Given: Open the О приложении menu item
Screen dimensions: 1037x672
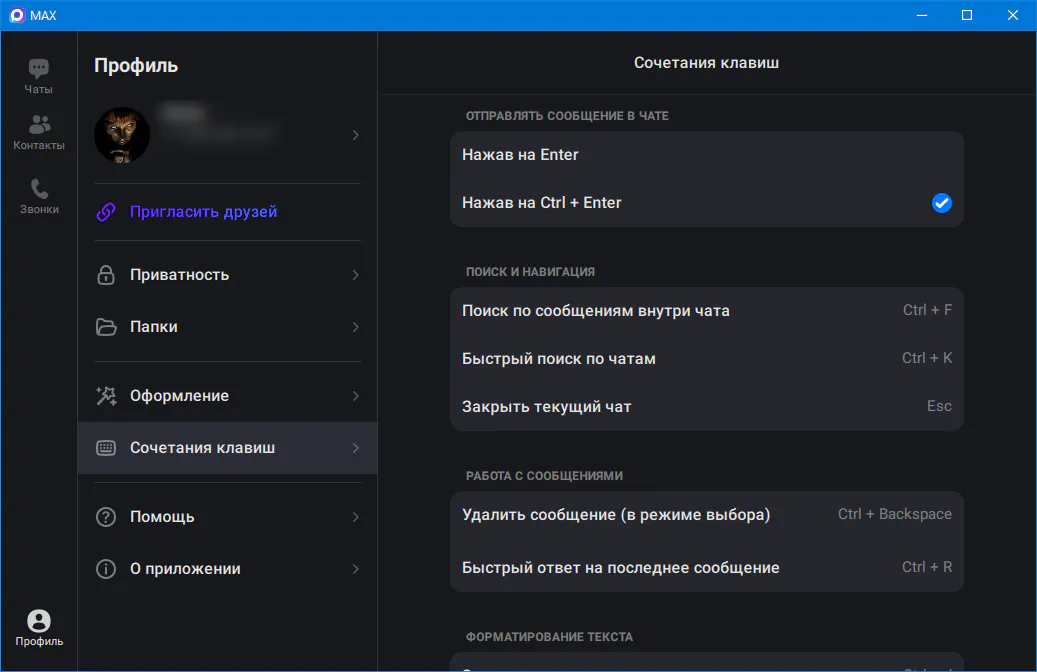Looking at the screenshot, I should (x=228, y=569).
